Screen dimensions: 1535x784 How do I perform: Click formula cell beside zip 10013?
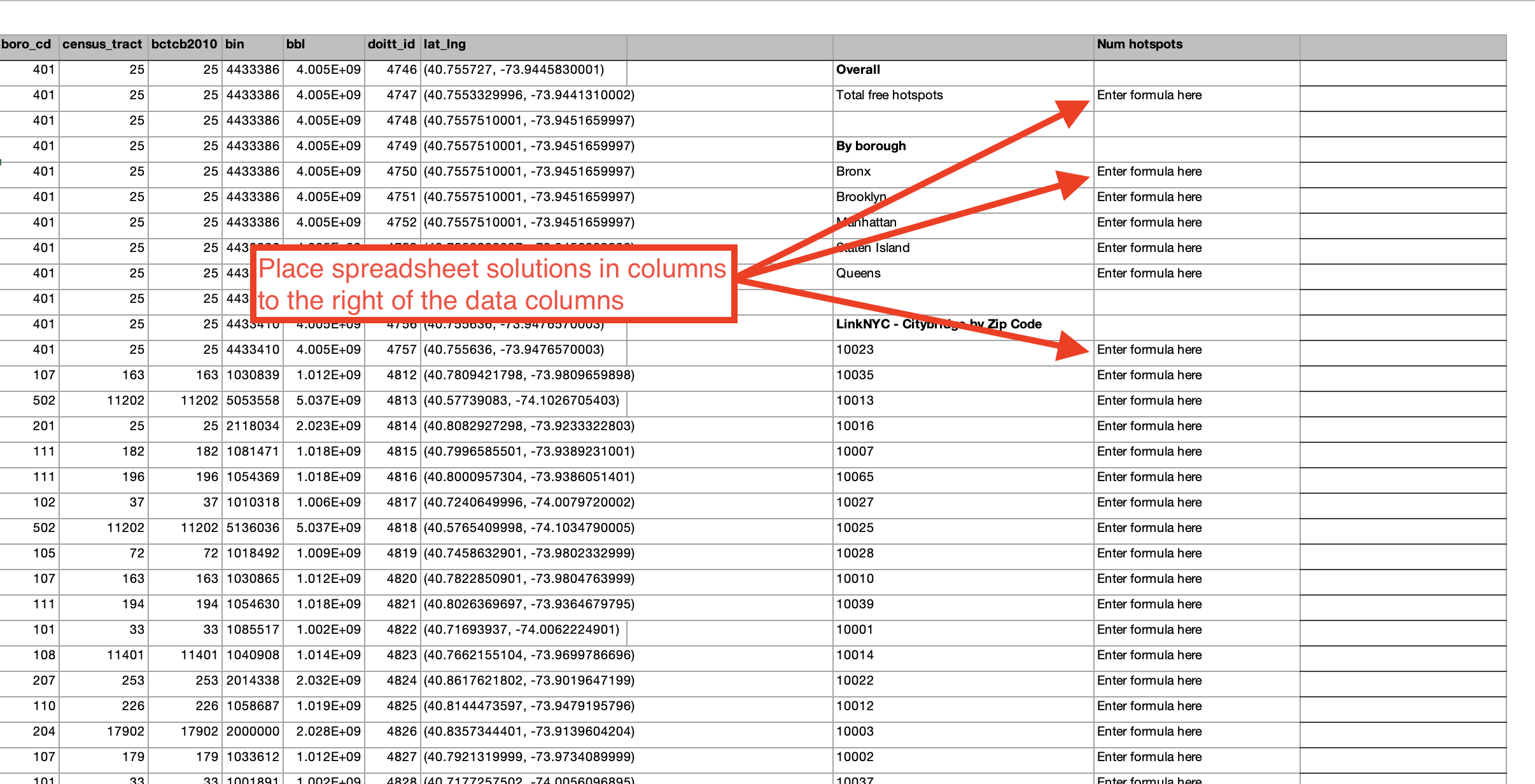(1197, 404)
